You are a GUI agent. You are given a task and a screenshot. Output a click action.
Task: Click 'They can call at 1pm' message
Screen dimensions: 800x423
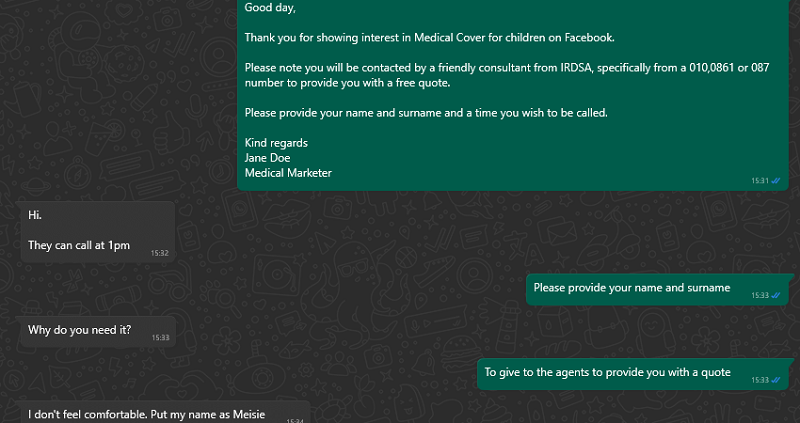[79, 245]
